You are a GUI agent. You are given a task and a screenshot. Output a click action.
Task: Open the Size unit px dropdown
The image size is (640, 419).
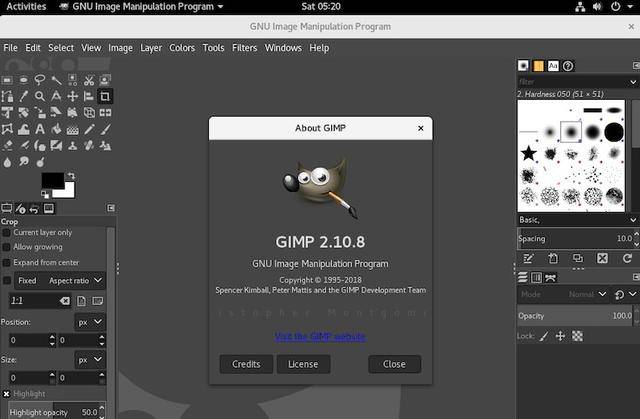[x=90, y=360]
